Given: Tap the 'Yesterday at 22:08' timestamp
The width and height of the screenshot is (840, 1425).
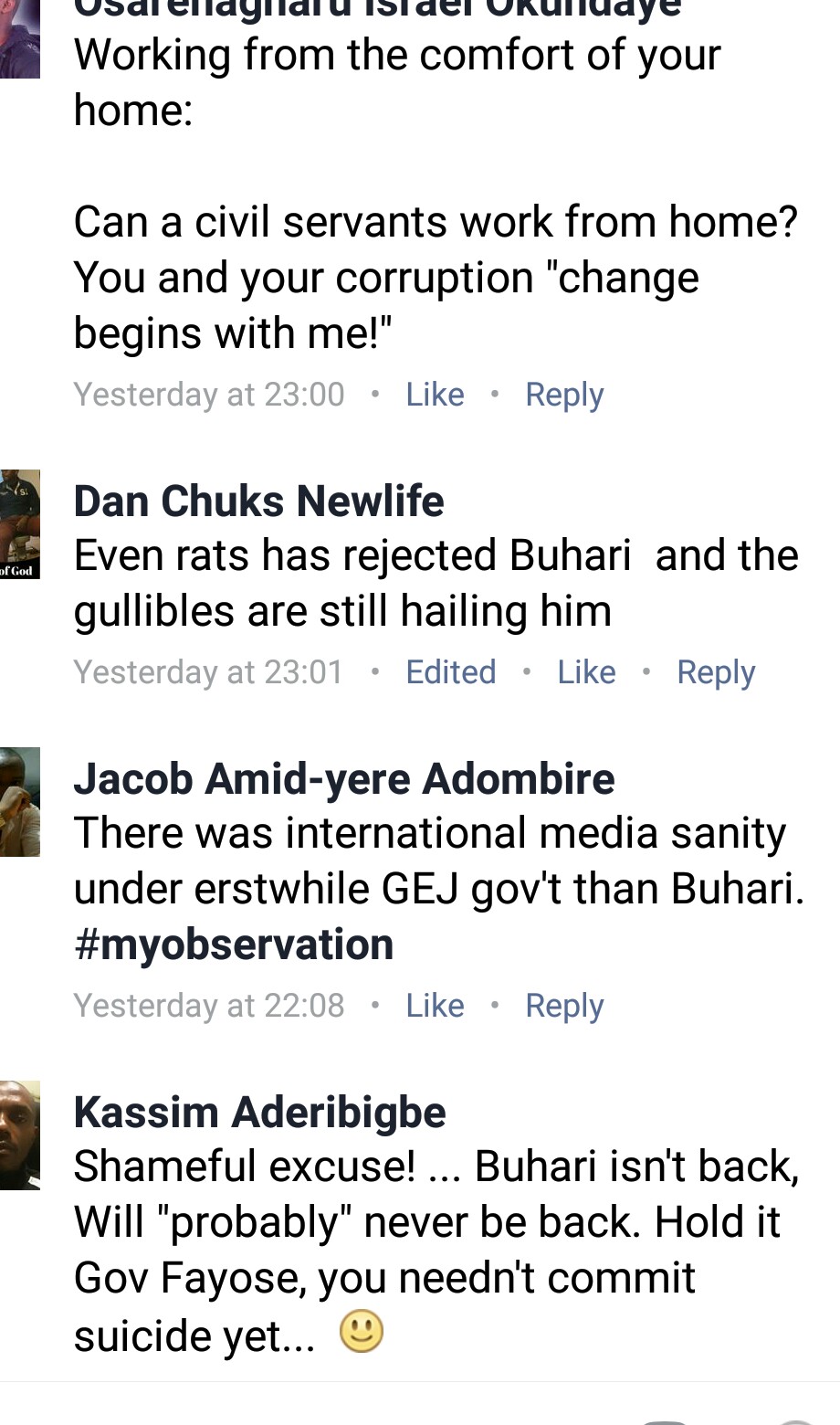Looking at the screenshot, I should click(209, 1006).
